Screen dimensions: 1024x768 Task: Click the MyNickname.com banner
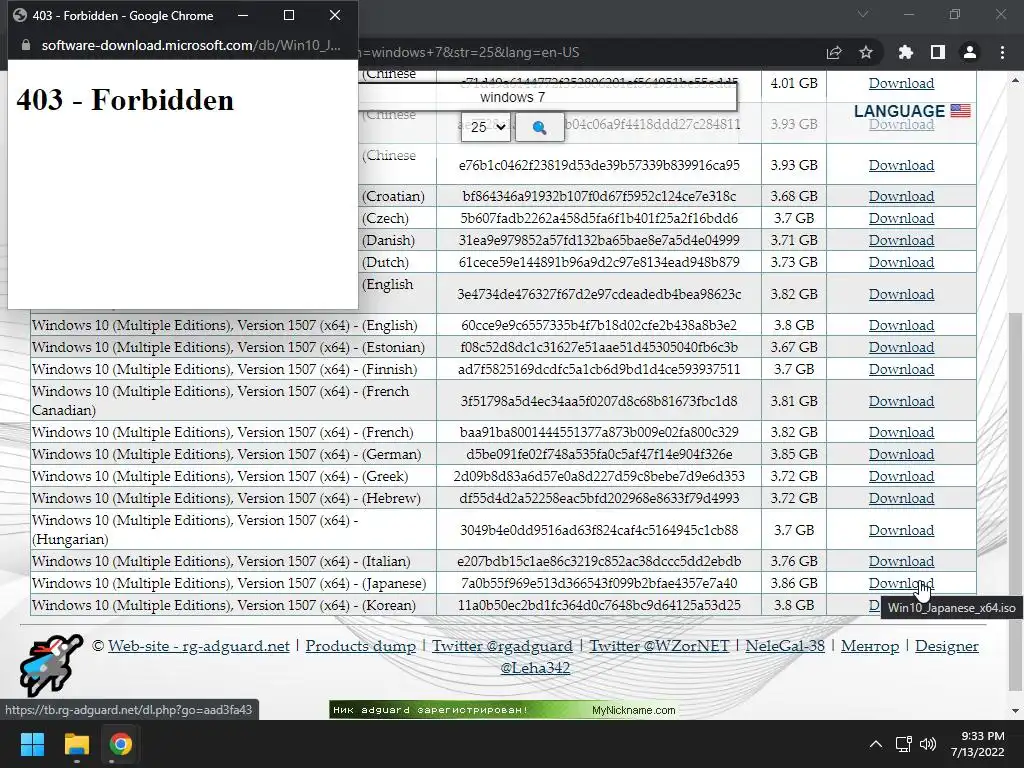503,710
